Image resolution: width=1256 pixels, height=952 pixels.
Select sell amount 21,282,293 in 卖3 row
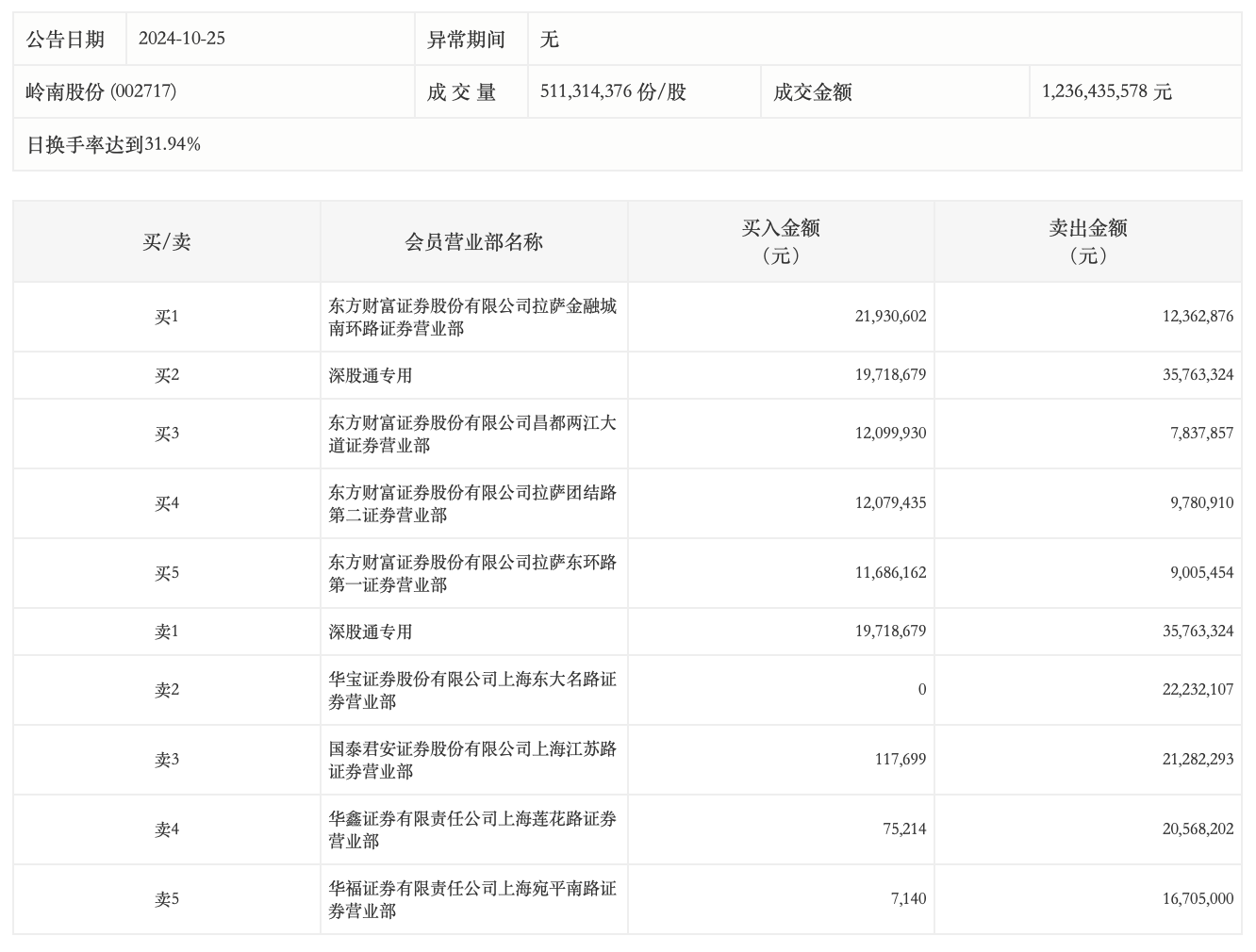pyautogui.click(x=1198, y=760)
